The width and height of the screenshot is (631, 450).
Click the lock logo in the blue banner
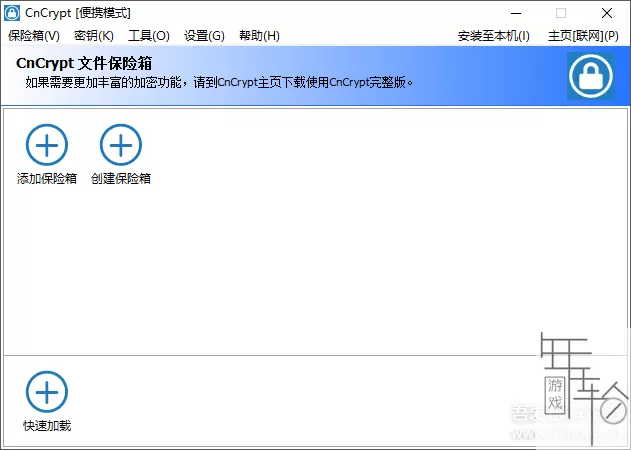(591, 76)
